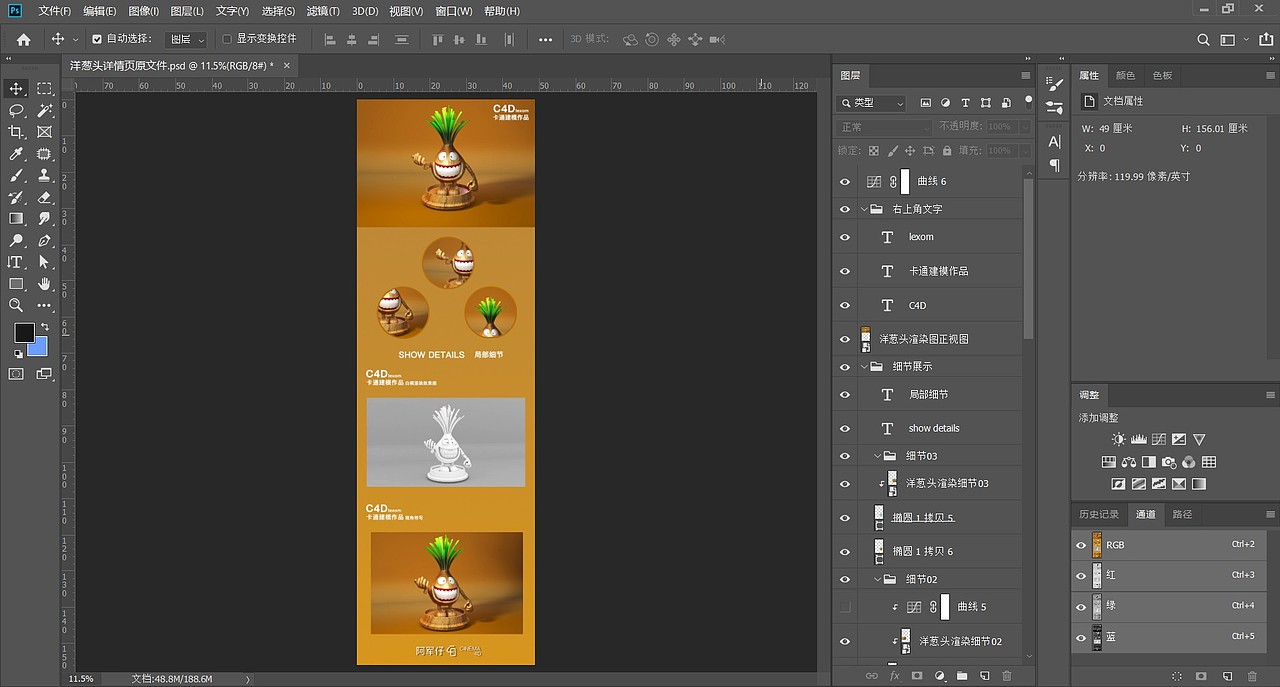The width and height of the screenshot is (1280, 687).
Task: Click the create new group folder icon
Action: [x=962, y=677]
